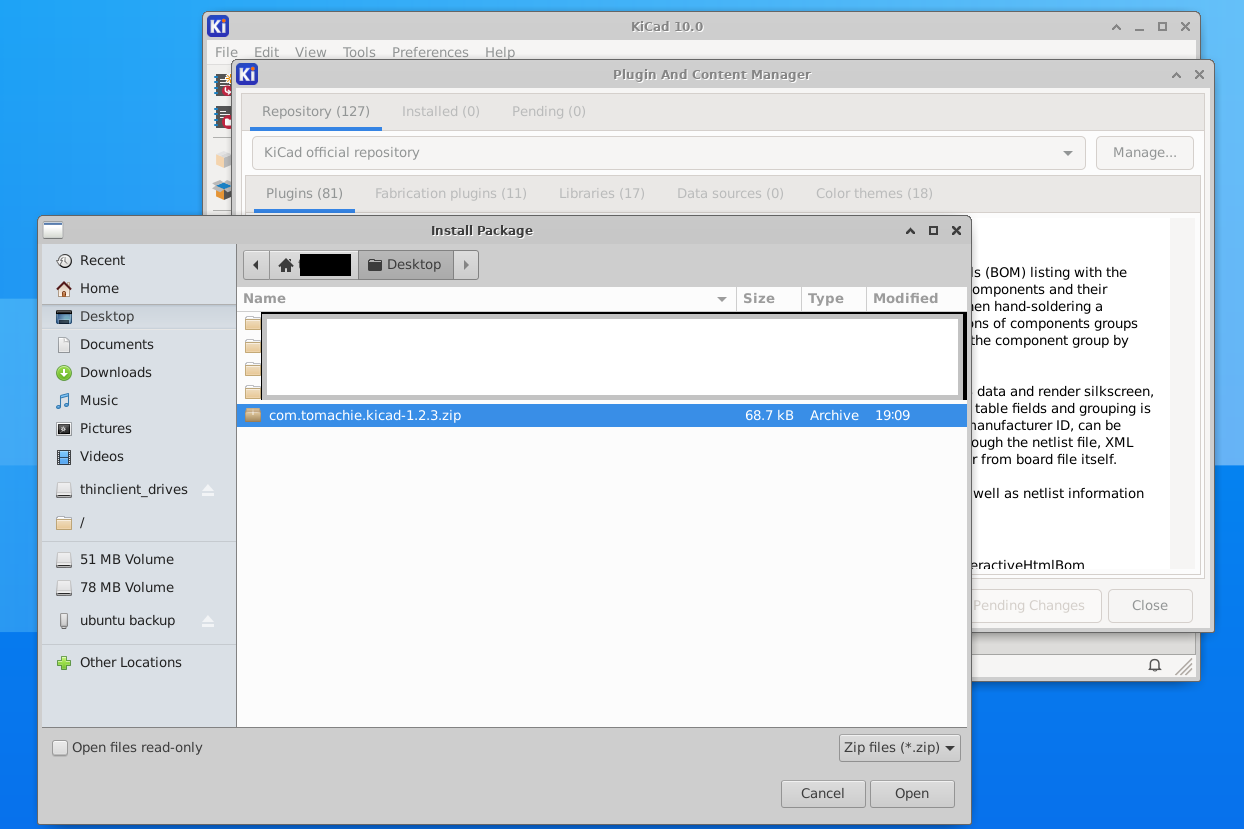The height and width of the screenshot is (830, 1250).
Task: Open ubuntu backup drive
Action: coord(127,620)
